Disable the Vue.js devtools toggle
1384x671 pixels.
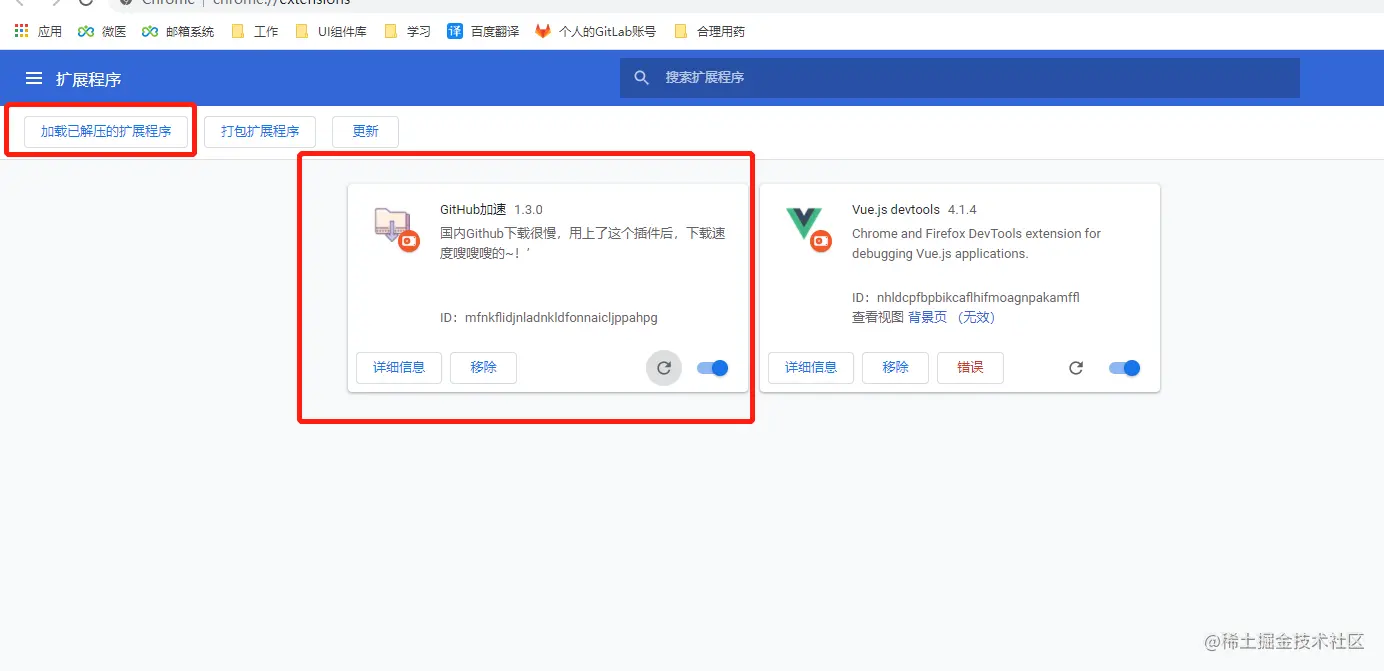1125,368
